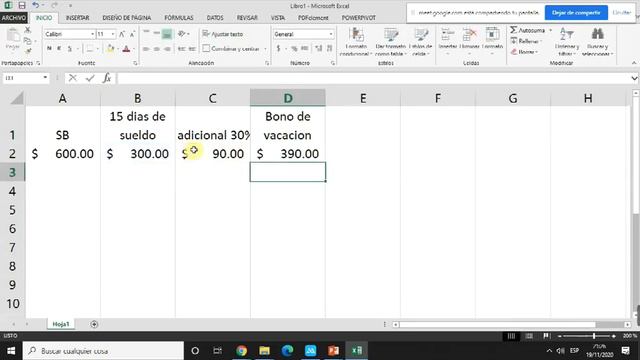Apply accounting dollar number format
This screenshot has height=360, width=640.
point(278,49)
